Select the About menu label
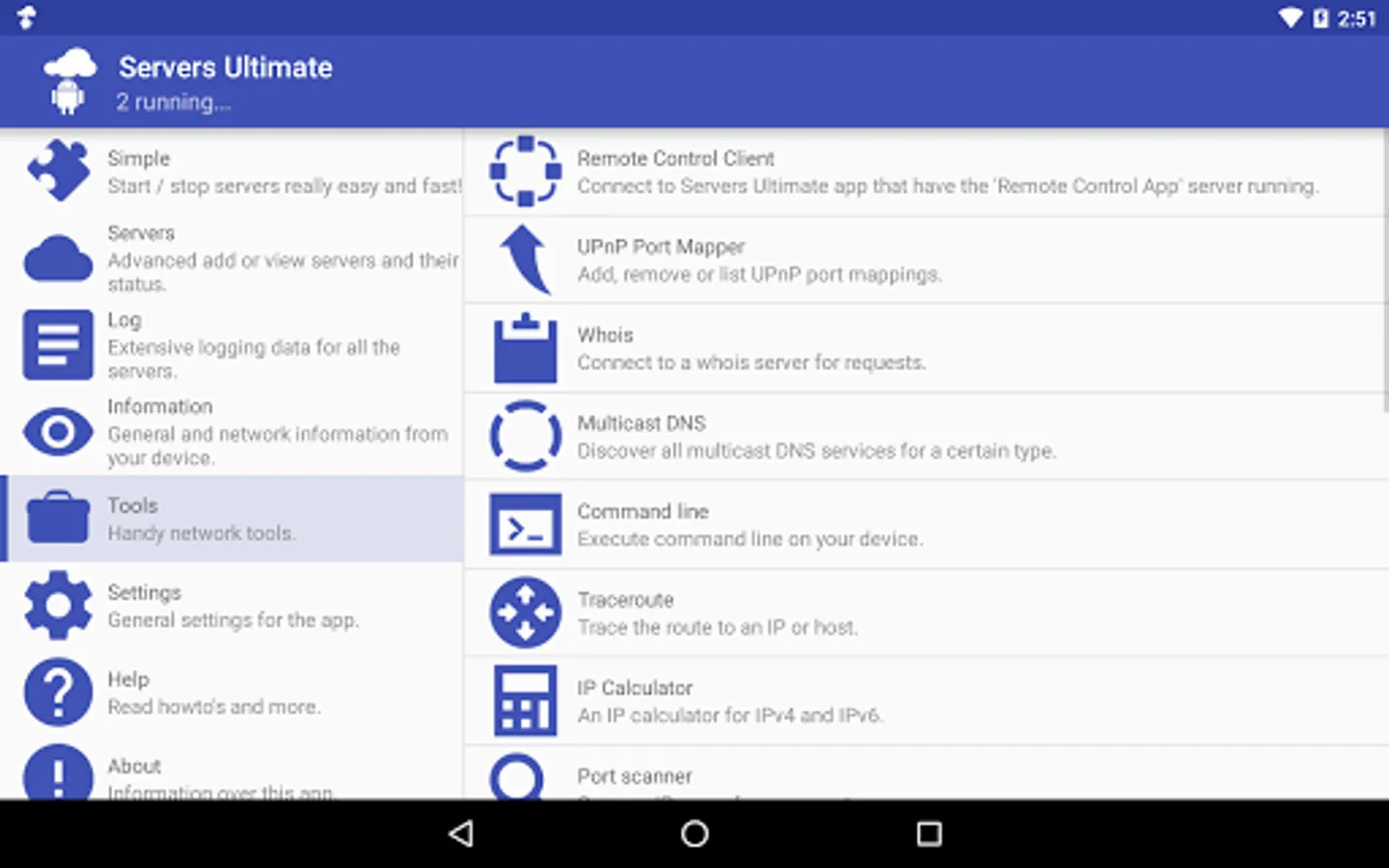This screenshot has width=1389, height=868. [x=134, y=766]
